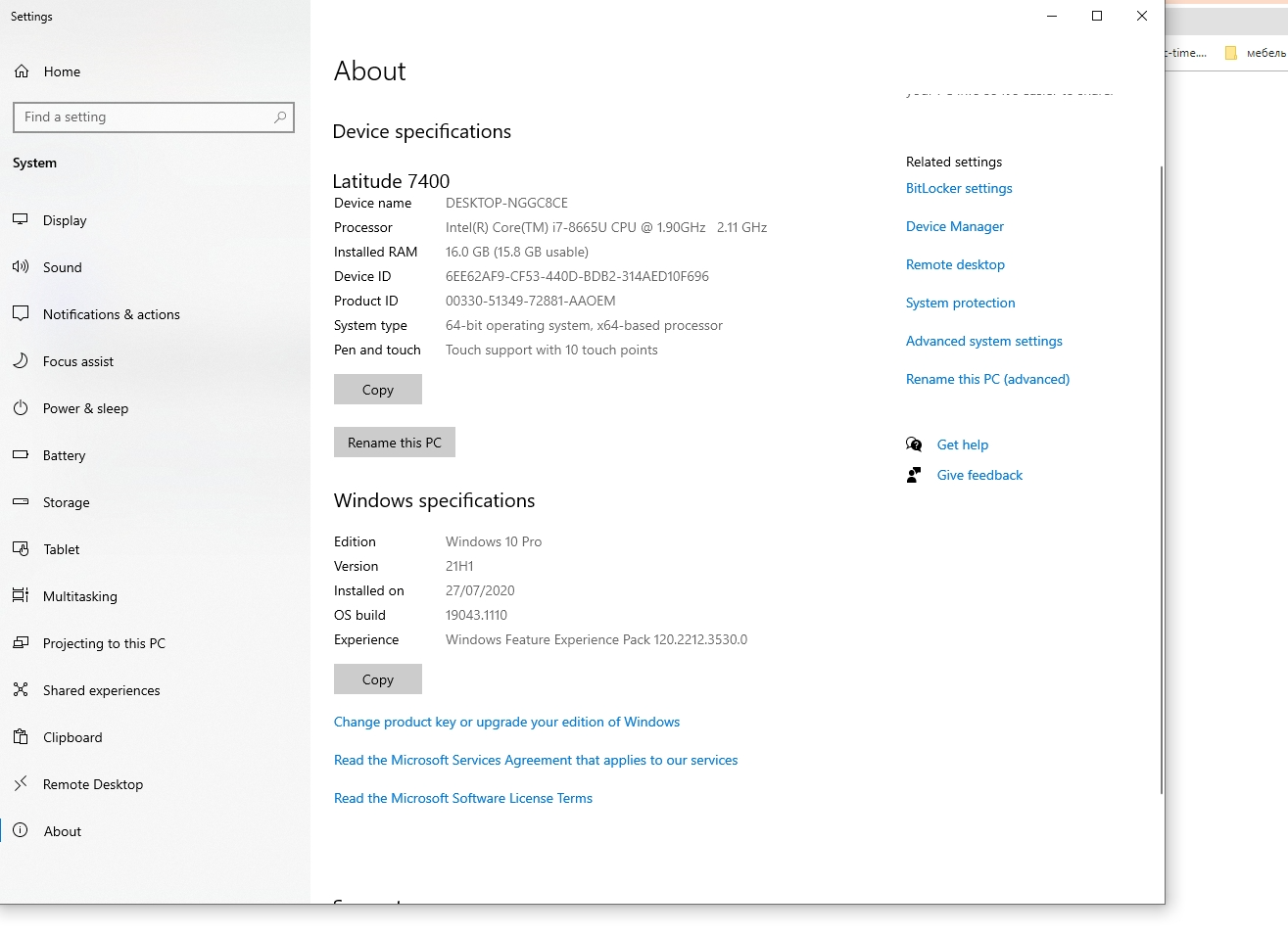Click the Touch support with 10 touch points text
The width and height of the screenshot is (1288, 936).
click(x=551, y=350)
